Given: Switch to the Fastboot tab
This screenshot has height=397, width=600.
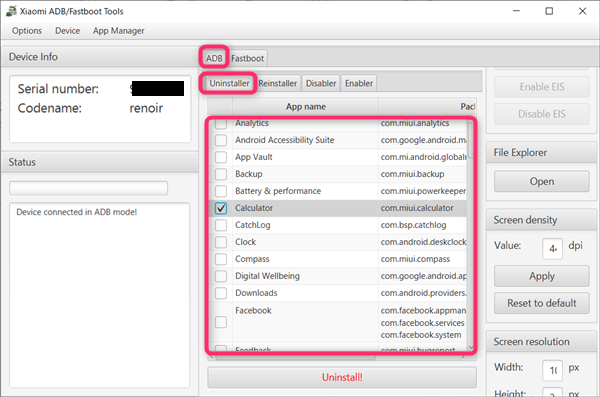Looking at the screenshot, I should [248, 58].
